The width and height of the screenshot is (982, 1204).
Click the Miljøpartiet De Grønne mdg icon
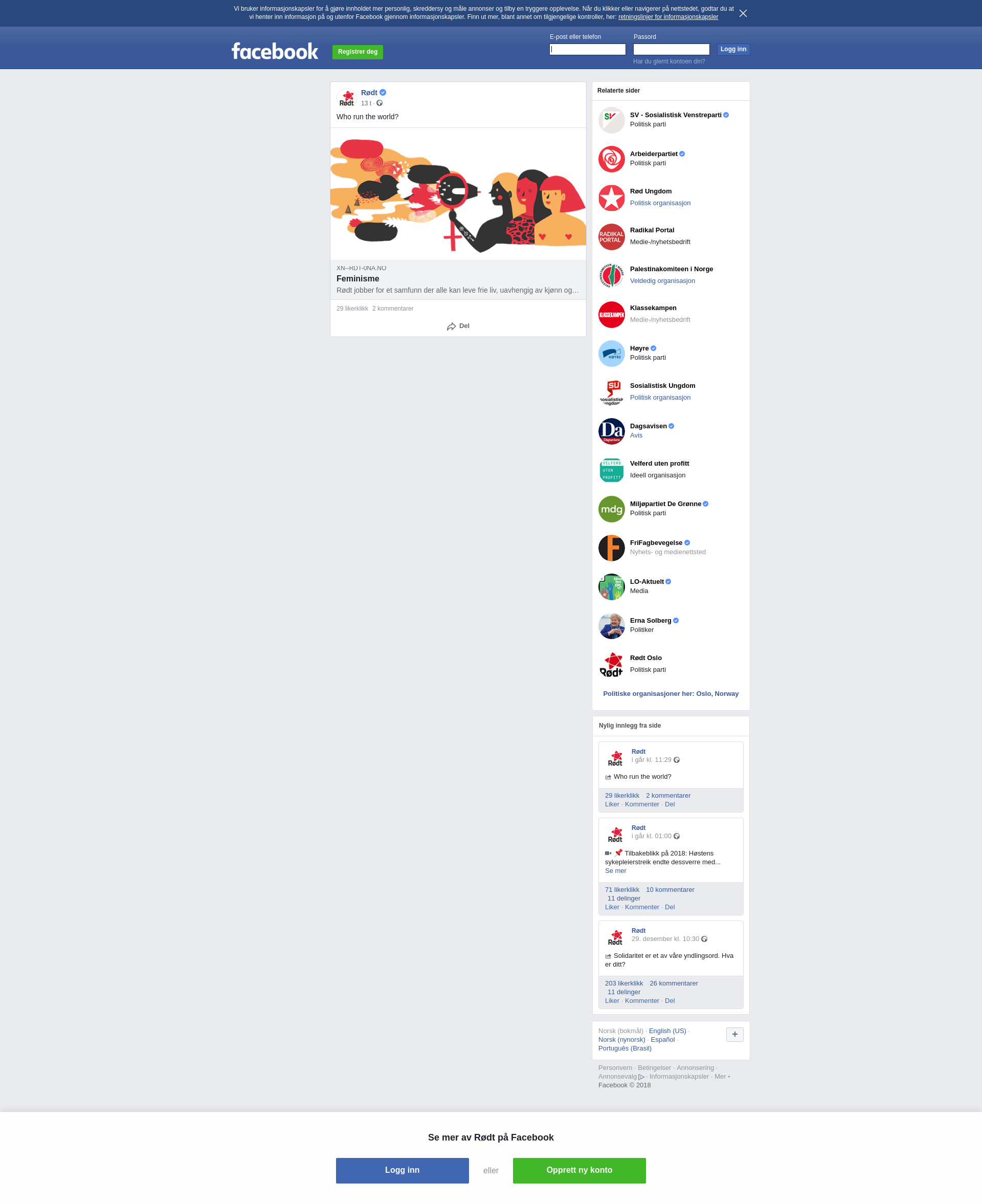612,509
